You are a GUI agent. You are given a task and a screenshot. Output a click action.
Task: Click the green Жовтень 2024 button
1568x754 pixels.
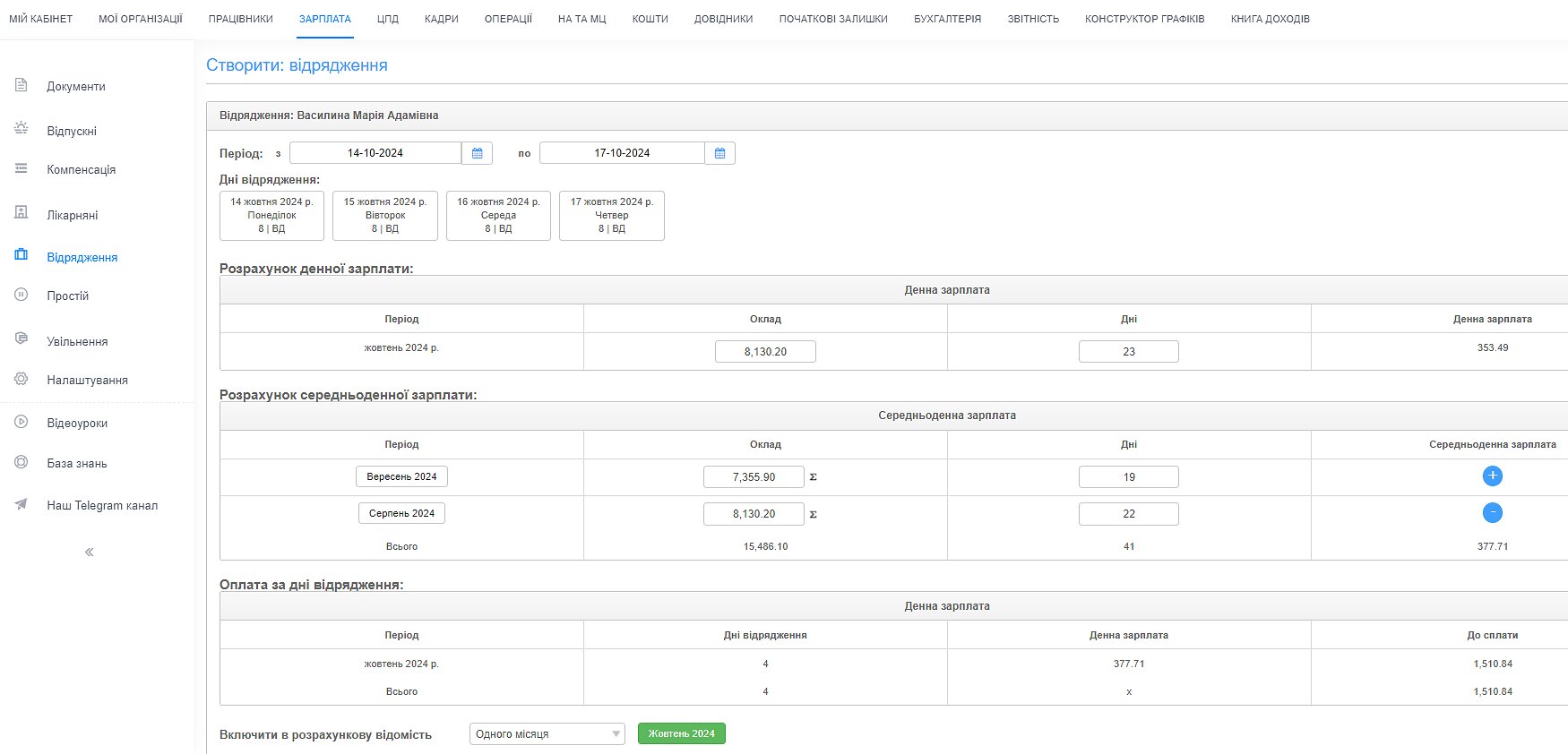[x=682, y=733]
